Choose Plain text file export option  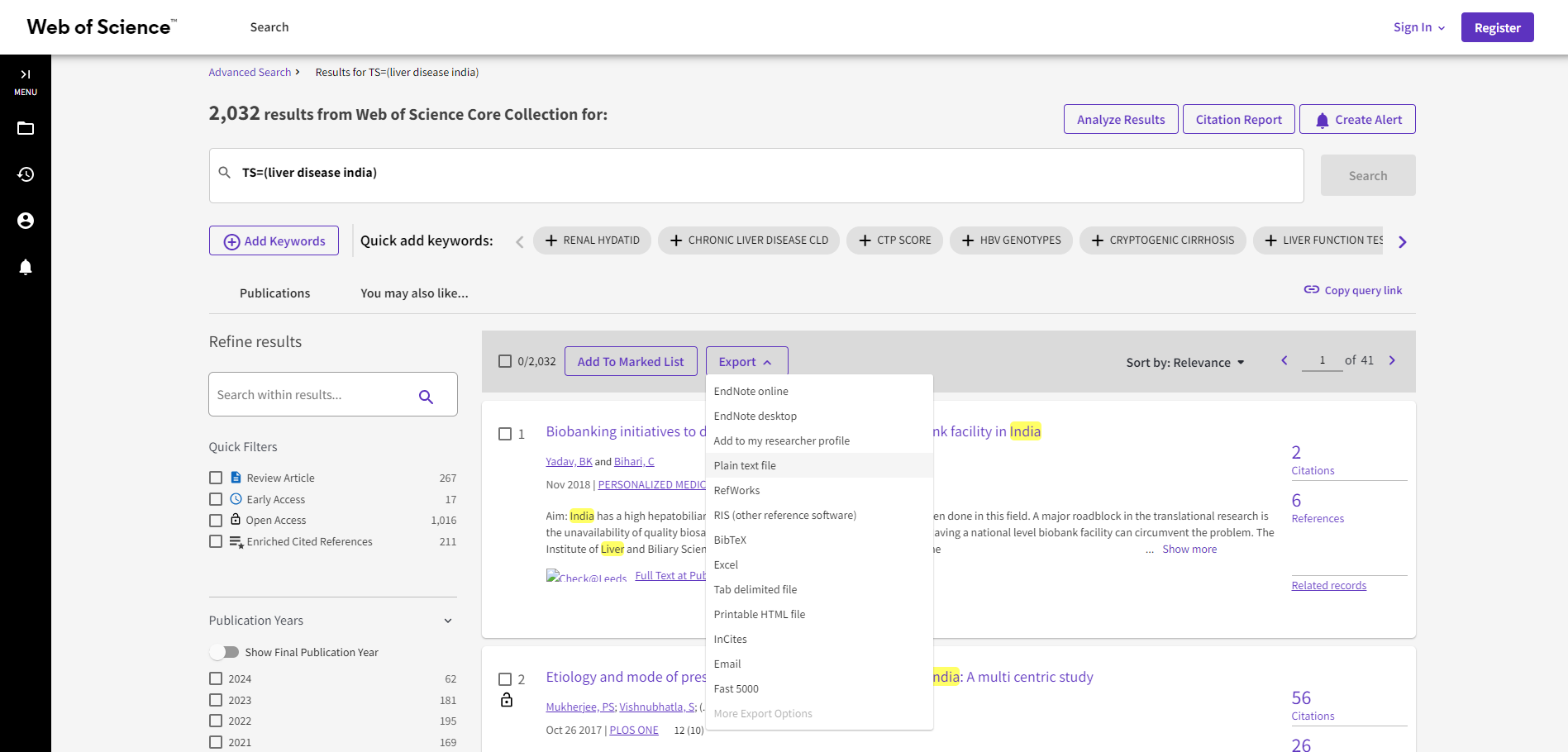745,466
